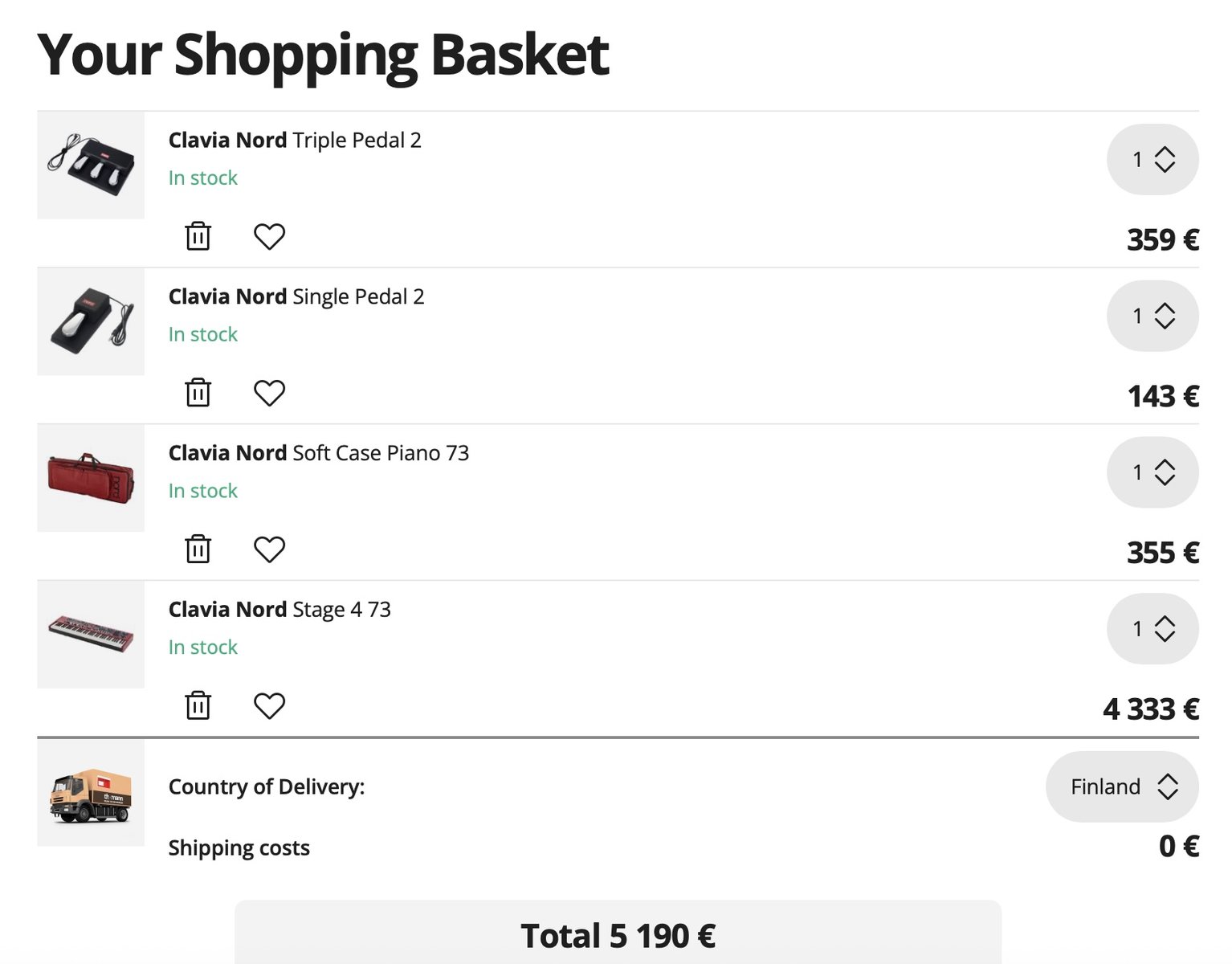
Task: Open the Clavia Nord Triple Pedal 2 product link
Action: (295, 140)
